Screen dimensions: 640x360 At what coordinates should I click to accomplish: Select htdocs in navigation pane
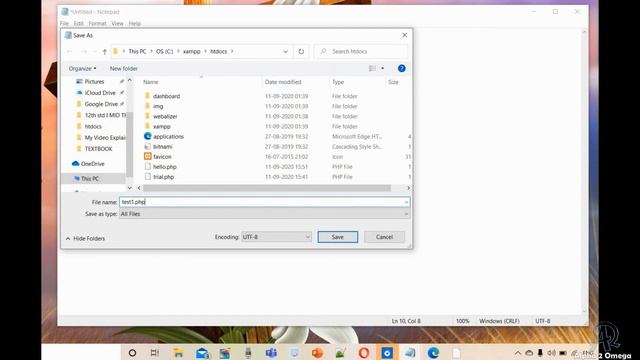coord(93,127)
